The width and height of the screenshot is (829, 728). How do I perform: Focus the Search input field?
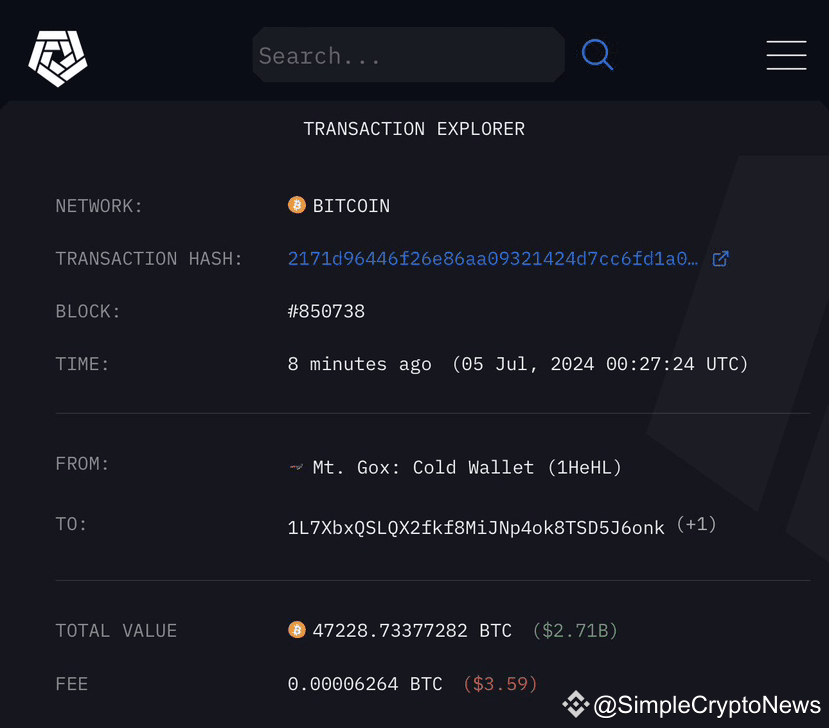(408, 56)
